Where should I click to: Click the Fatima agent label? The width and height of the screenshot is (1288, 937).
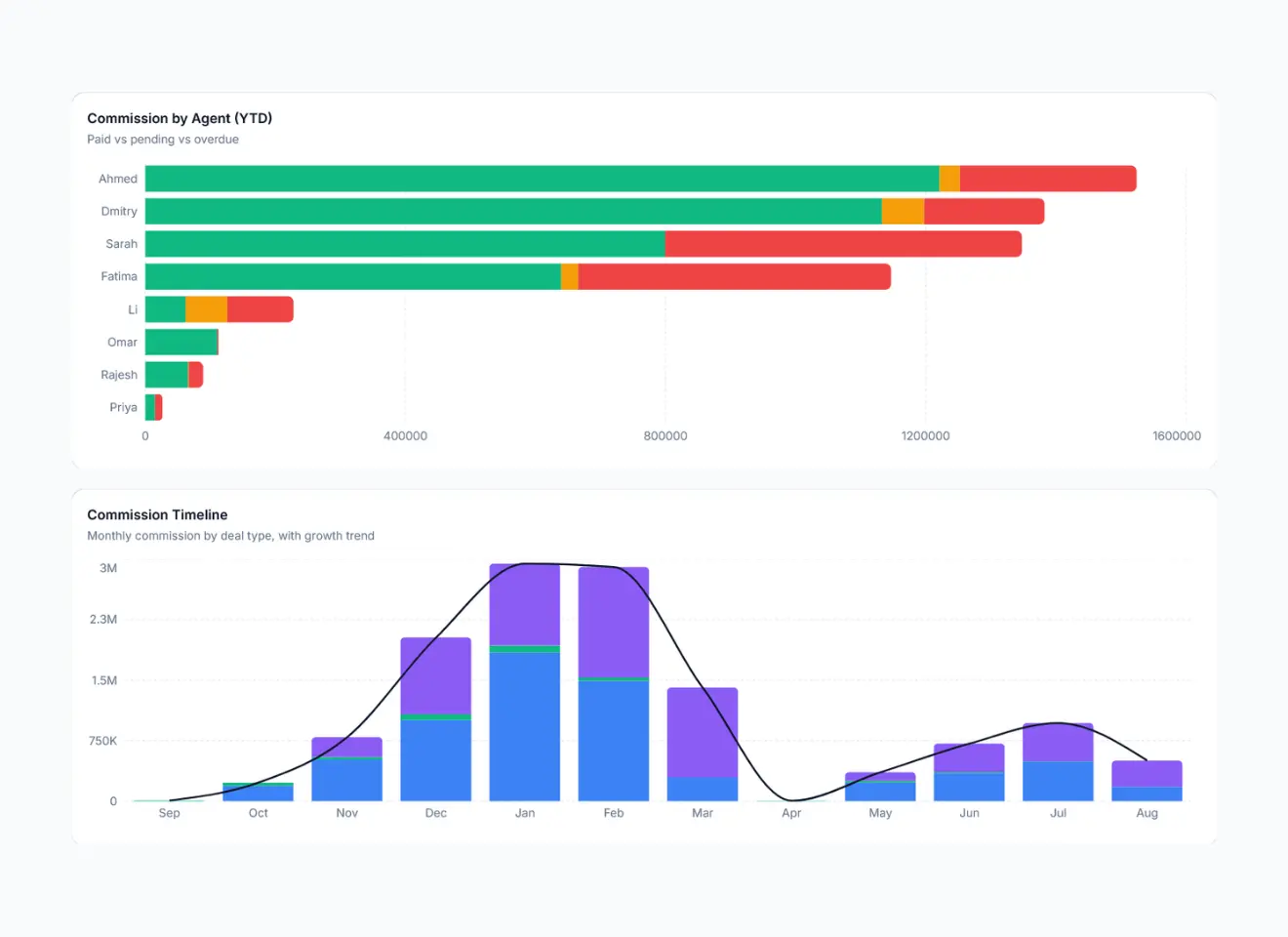point(119,276)
